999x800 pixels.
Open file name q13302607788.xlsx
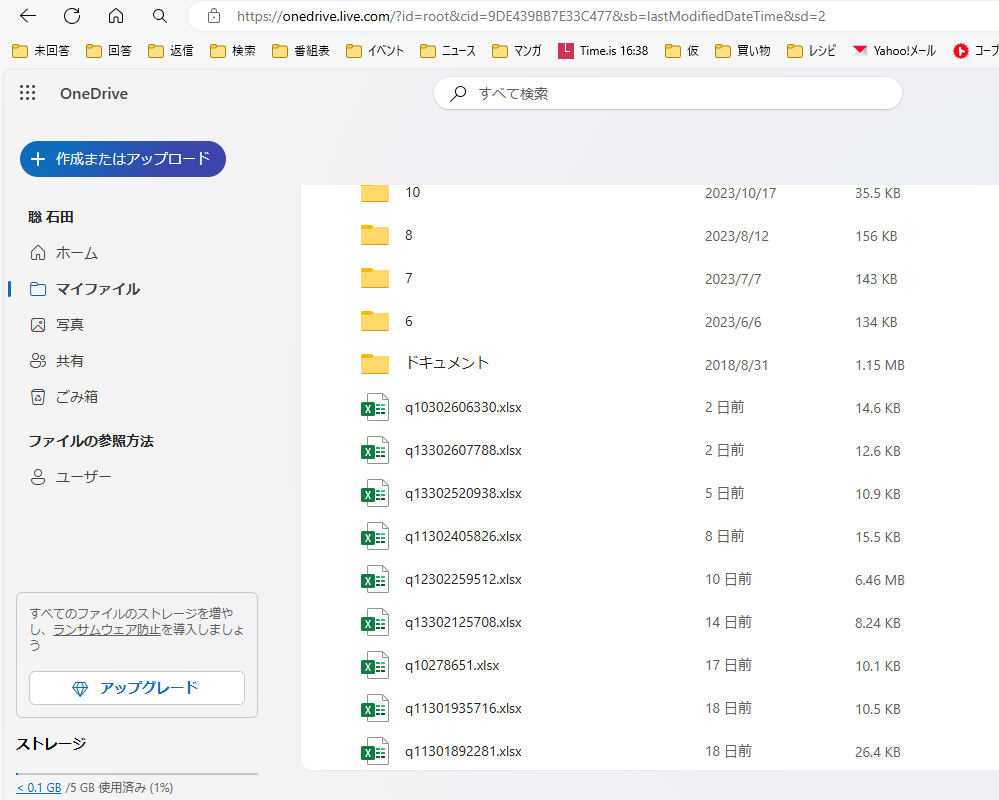[463, 450]
